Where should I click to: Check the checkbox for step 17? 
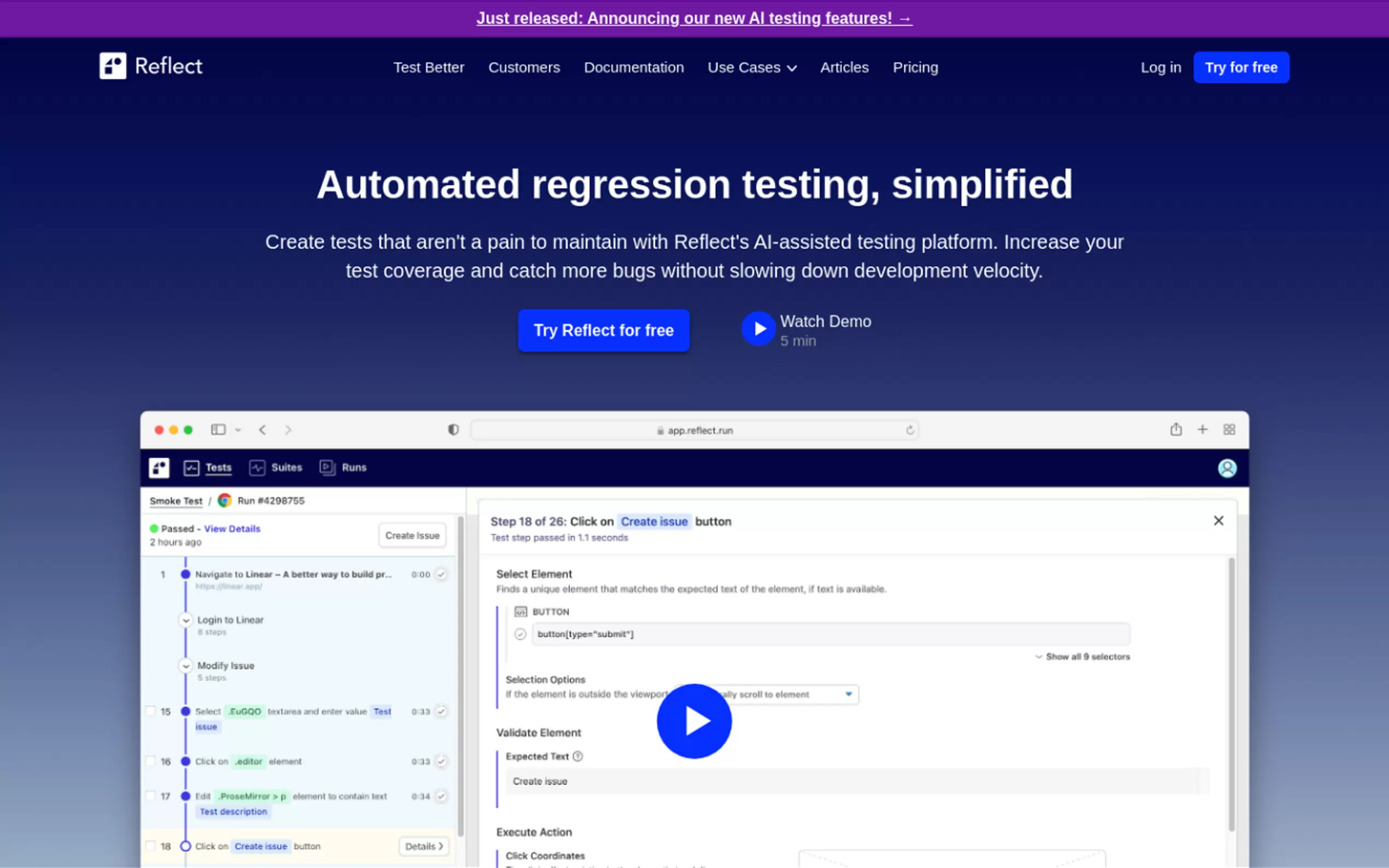pyautogui.click(x=150, y=796)
